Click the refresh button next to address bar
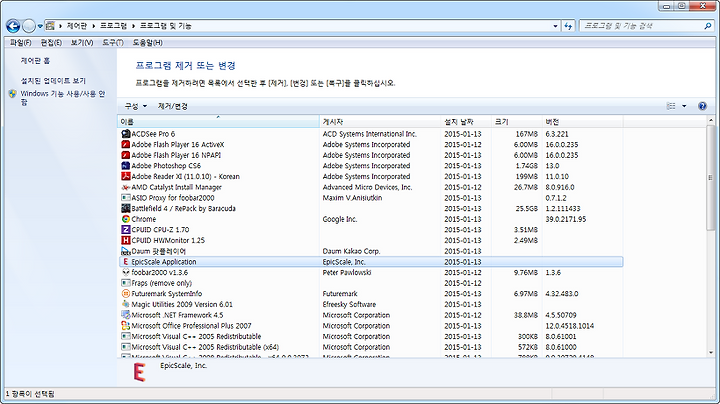Viewport: 720px width, 404px height. coord(568,26)
